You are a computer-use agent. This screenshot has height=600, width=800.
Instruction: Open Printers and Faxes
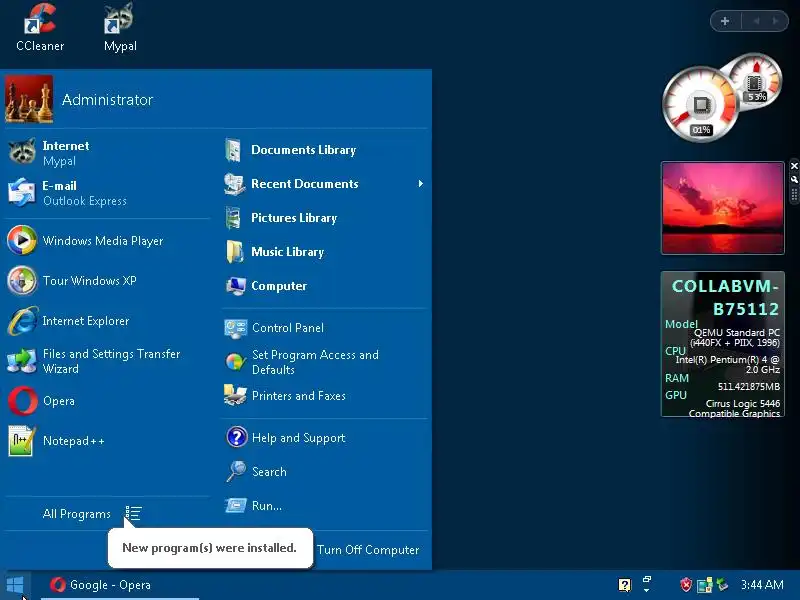pos(324,396)
